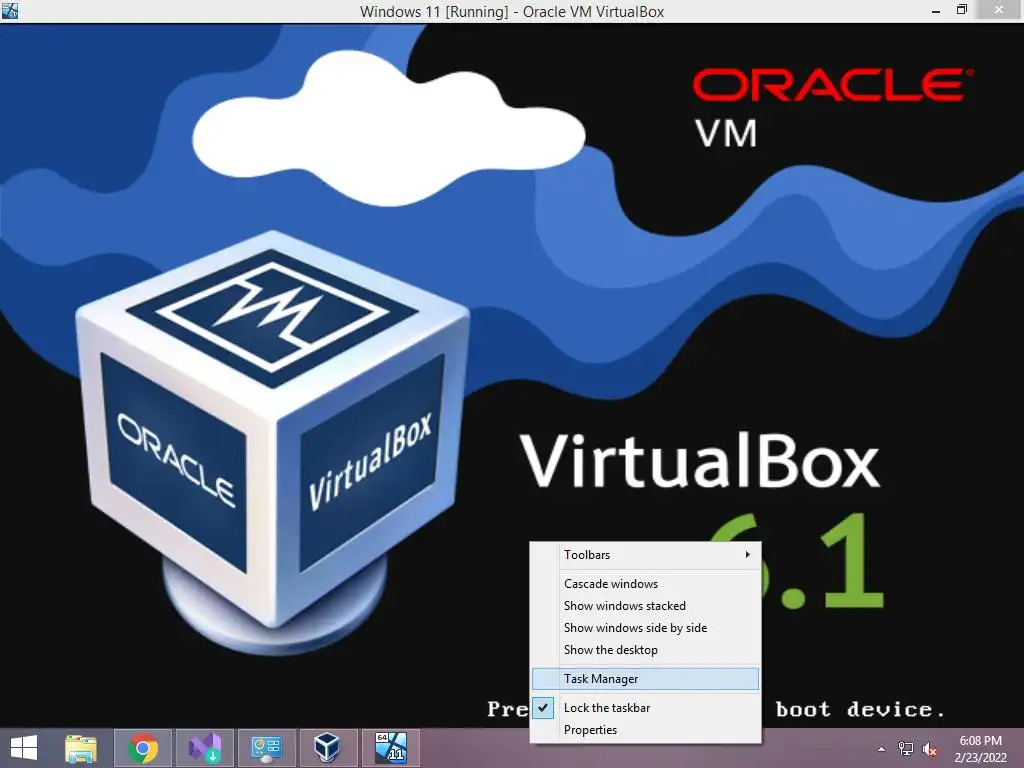Click the VirtualBox window icon in the title bar
The height and width of the screenshot is (768, 1024).
click(x=10, y=10)
